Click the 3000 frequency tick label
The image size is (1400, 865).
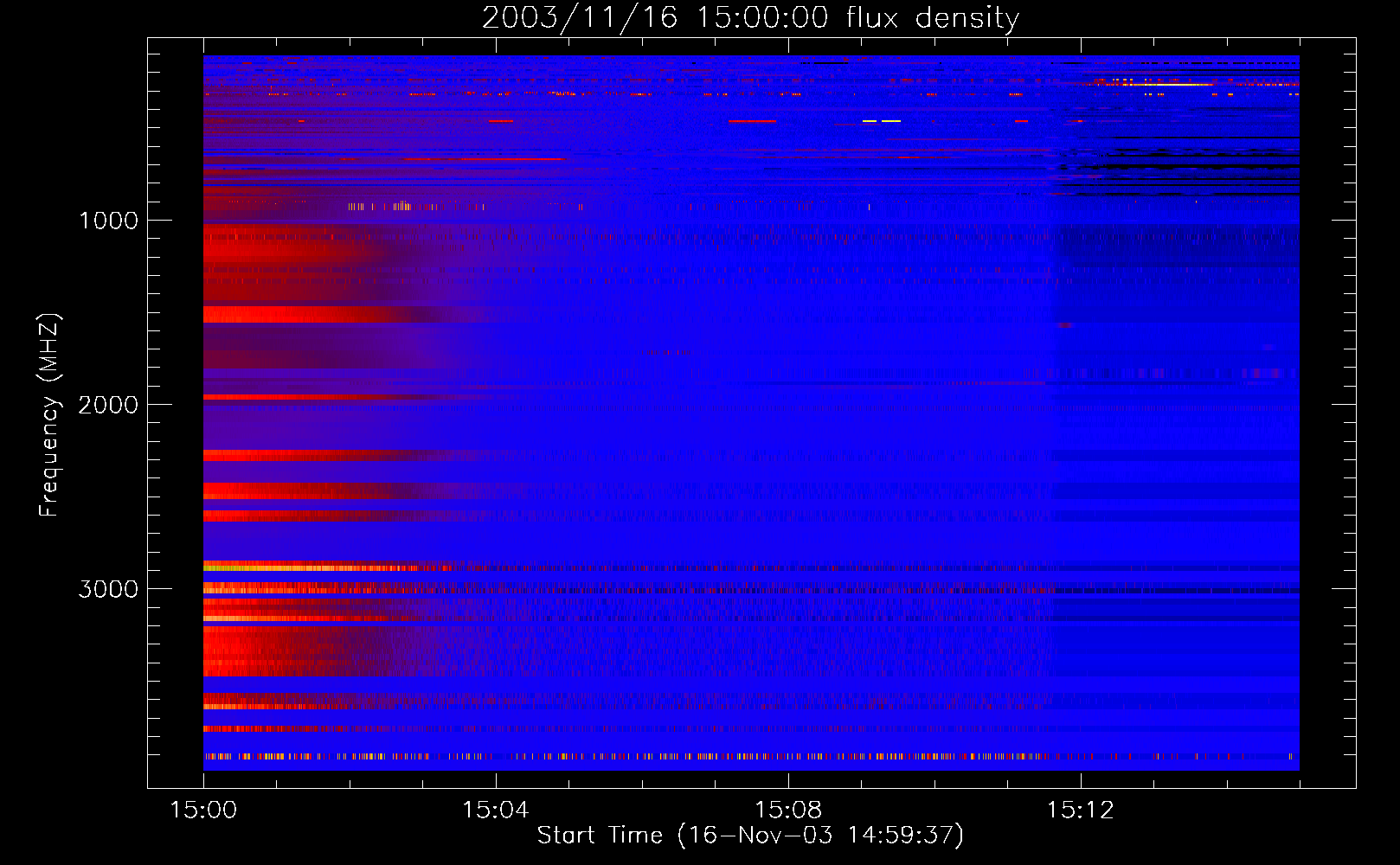(x=108, y=589)
